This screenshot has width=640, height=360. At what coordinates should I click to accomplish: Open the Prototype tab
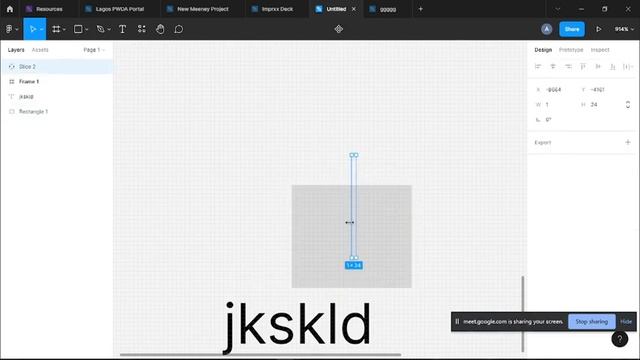click(x=571, y=50)
